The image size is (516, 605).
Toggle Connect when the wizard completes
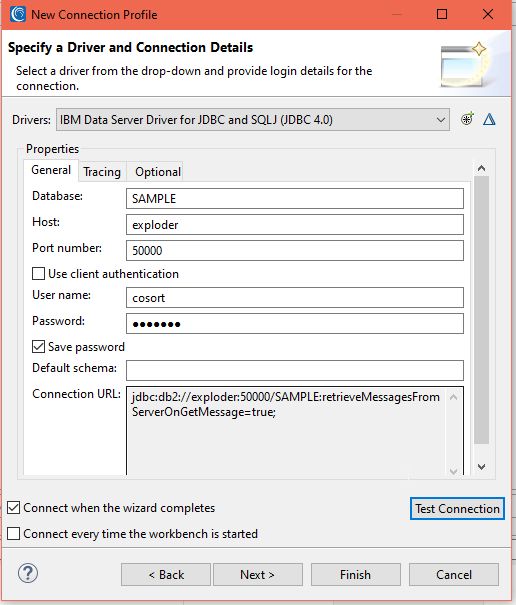click(x=14, y=508)
